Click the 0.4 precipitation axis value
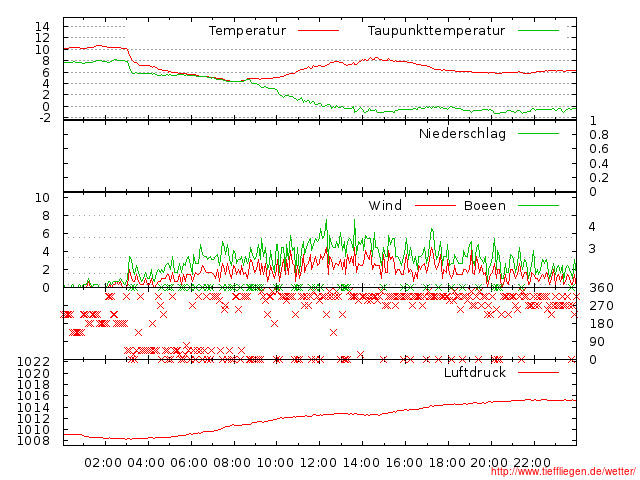This screenshot has width=640, height=480. [599, 164]
